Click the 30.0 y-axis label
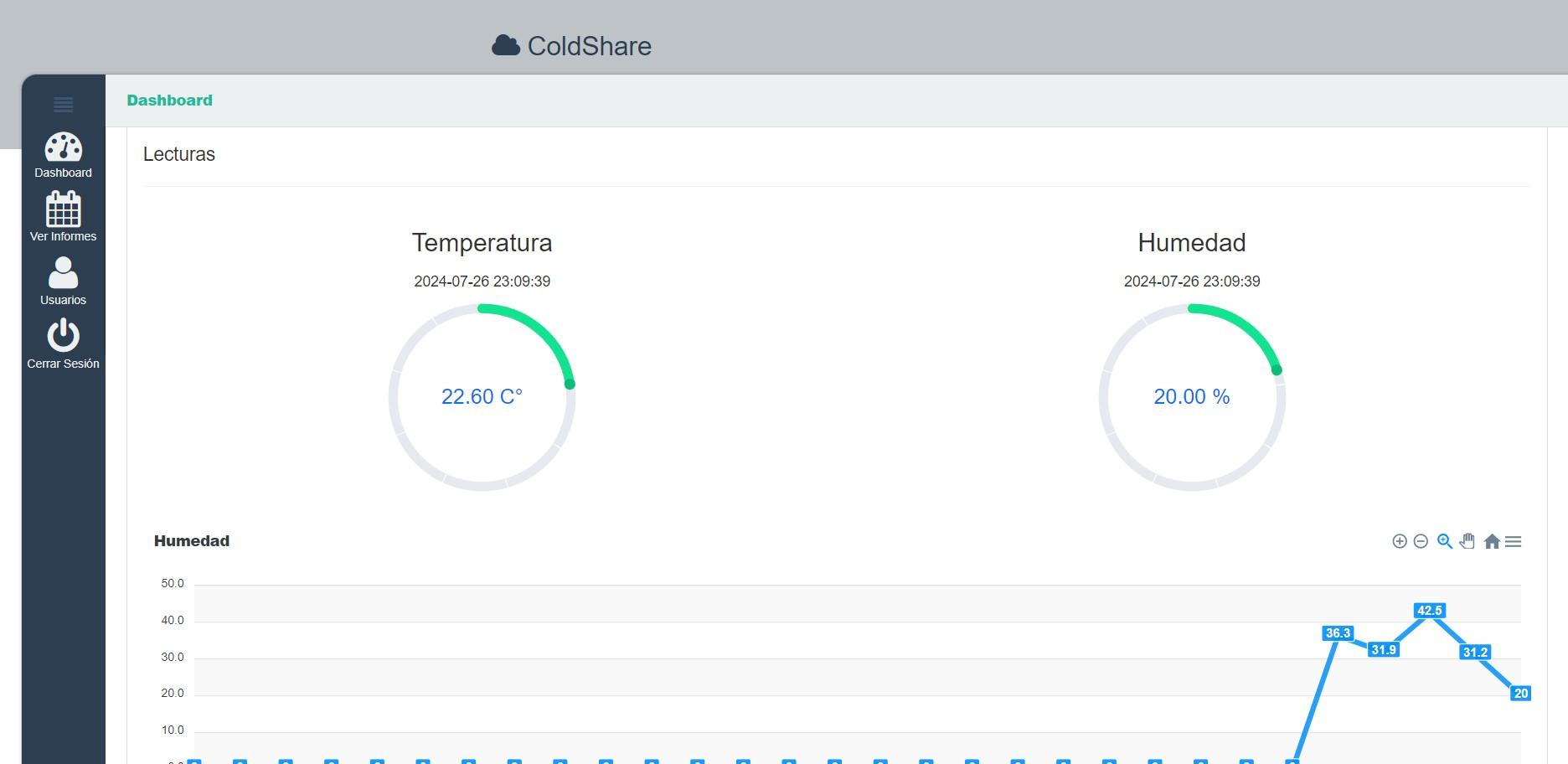Screen dimensions: 1568x764 pyautogui.click(x=173, y=658)
